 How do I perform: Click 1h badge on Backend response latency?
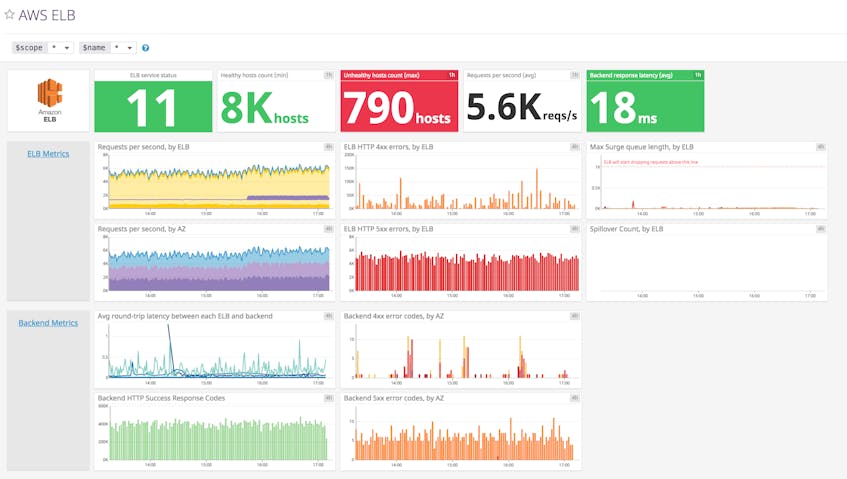point(698,75)
